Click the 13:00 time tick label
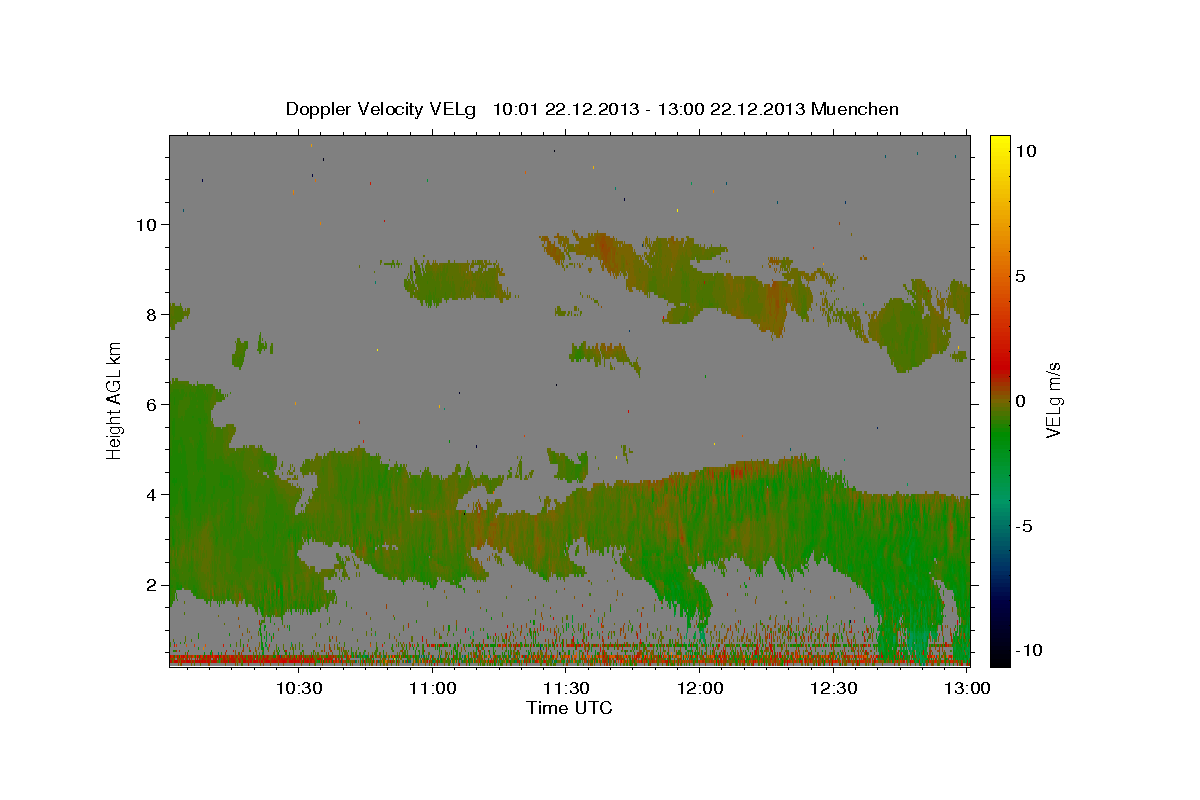Screen dimensions: 1200x800 coord(966,688)
